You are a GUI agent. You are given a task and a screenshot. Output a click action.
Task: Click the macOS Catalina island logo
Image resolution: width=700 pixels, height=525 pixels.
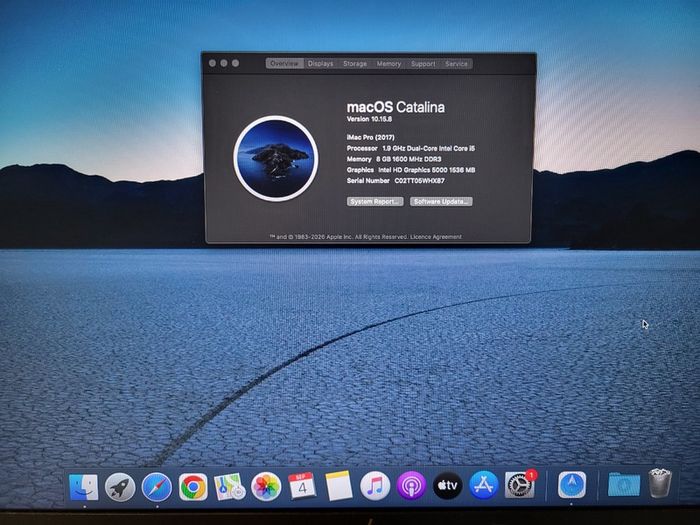tap(276, 158)
